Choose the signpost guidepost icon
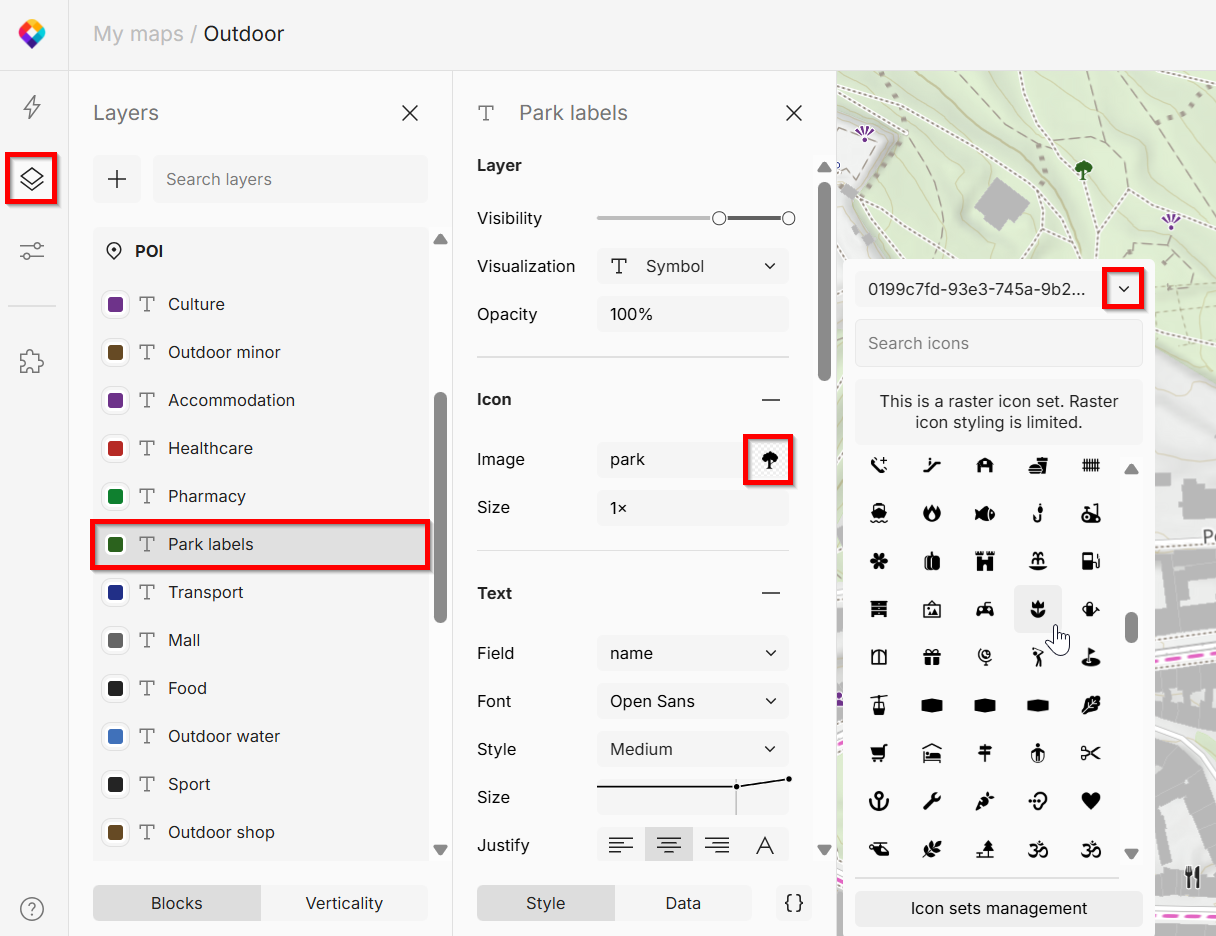 (985, 753)
